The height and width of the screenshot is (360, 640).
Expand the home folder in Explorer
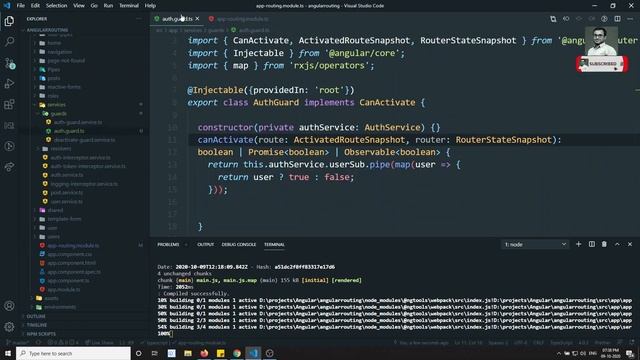tap(54, 43)
